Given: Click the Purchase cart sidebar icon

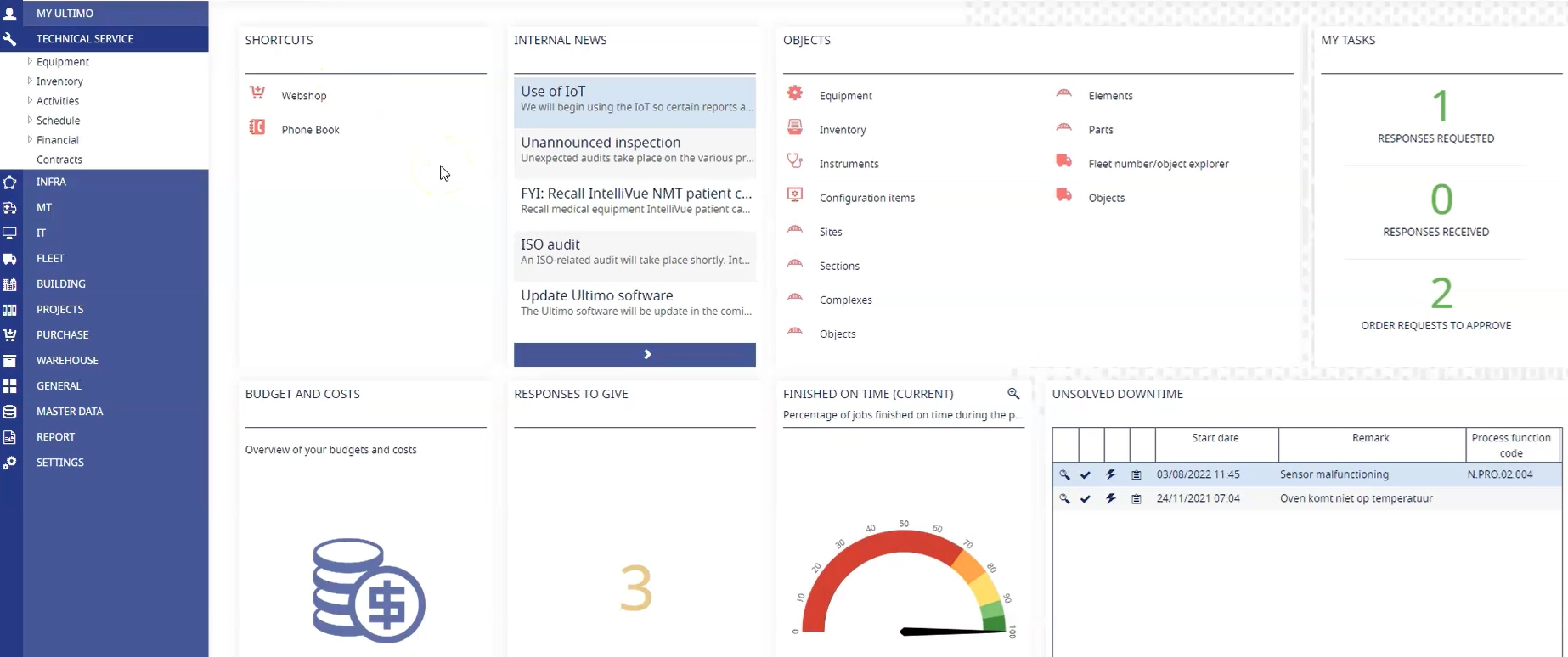Looking at the screenshot, I should pos(9,334).
